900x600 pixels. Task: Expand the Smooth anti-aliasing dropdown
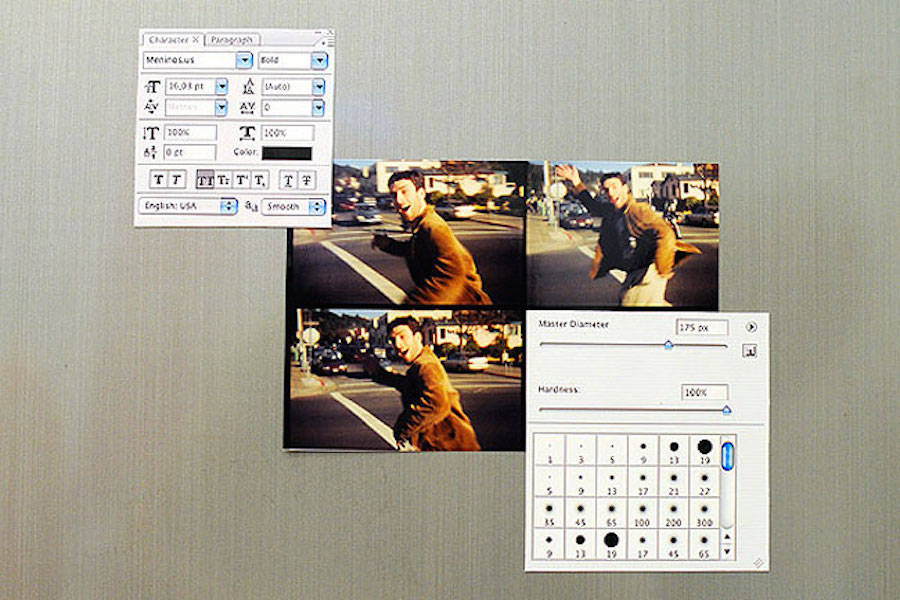pos(317,207)
